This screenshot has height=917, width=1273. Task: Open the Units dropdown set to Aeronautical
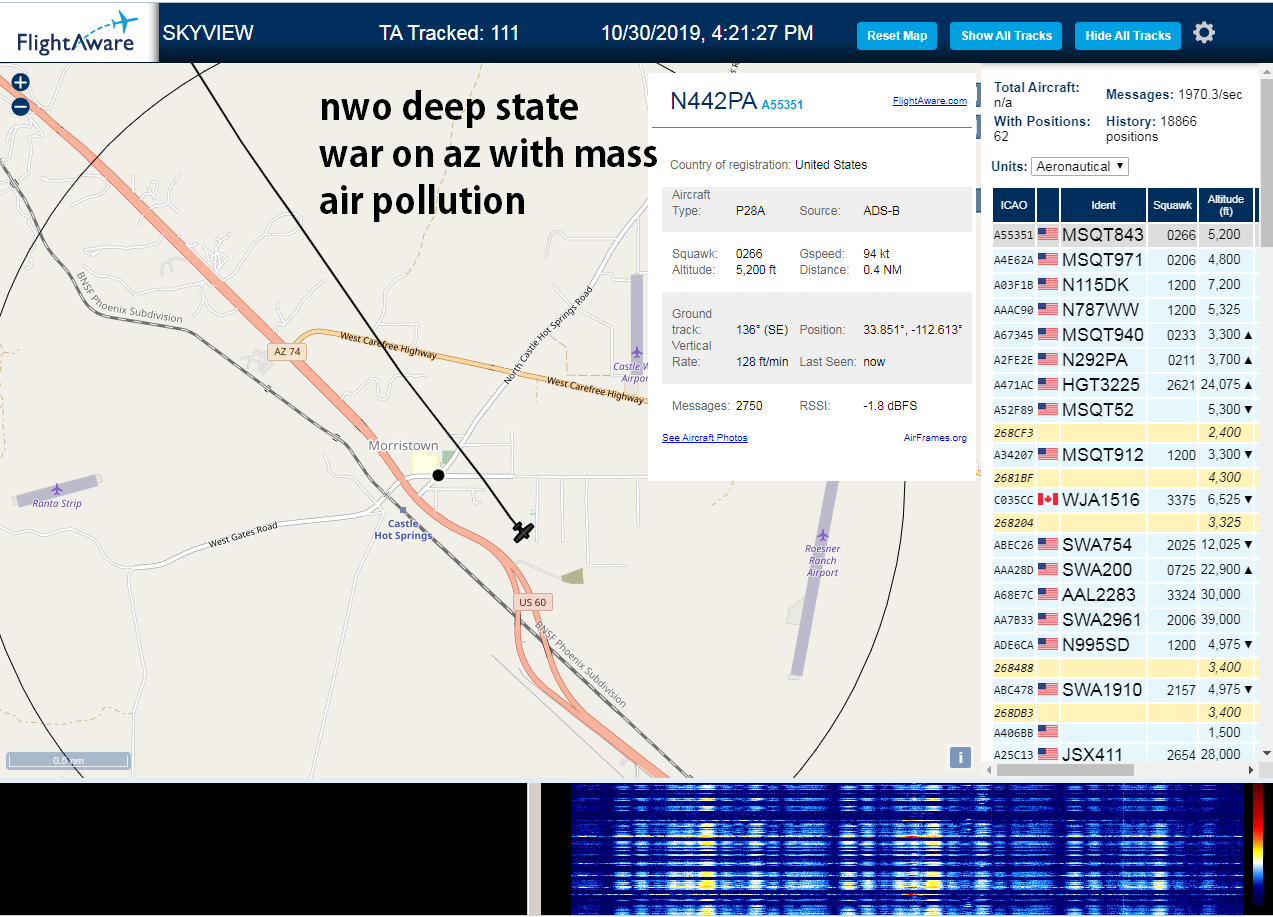tap(1080, 166)
